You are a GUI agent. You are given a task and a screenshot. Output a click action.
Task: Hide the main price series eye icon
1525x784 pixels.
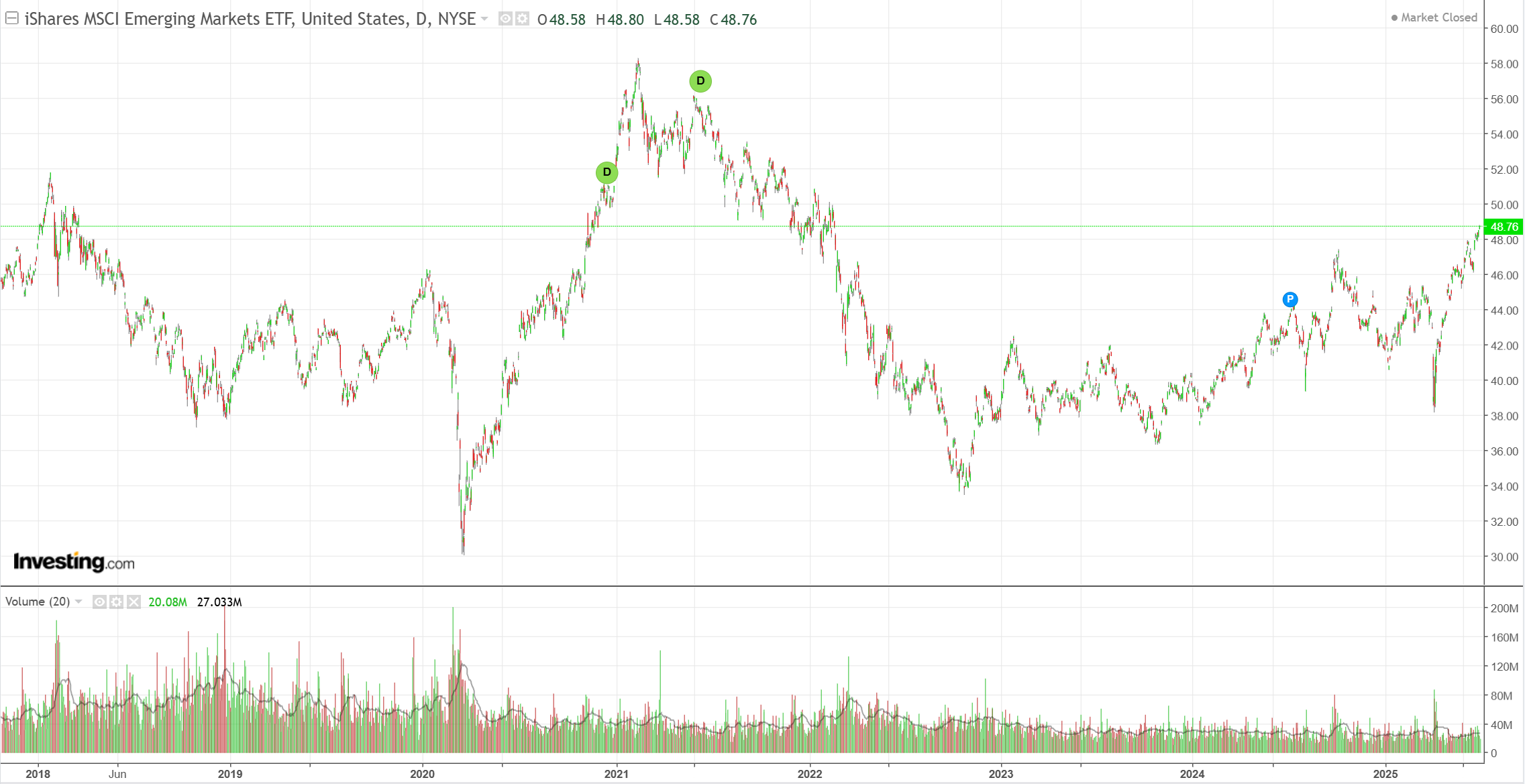pyautogui.click(x=506, y=19)
